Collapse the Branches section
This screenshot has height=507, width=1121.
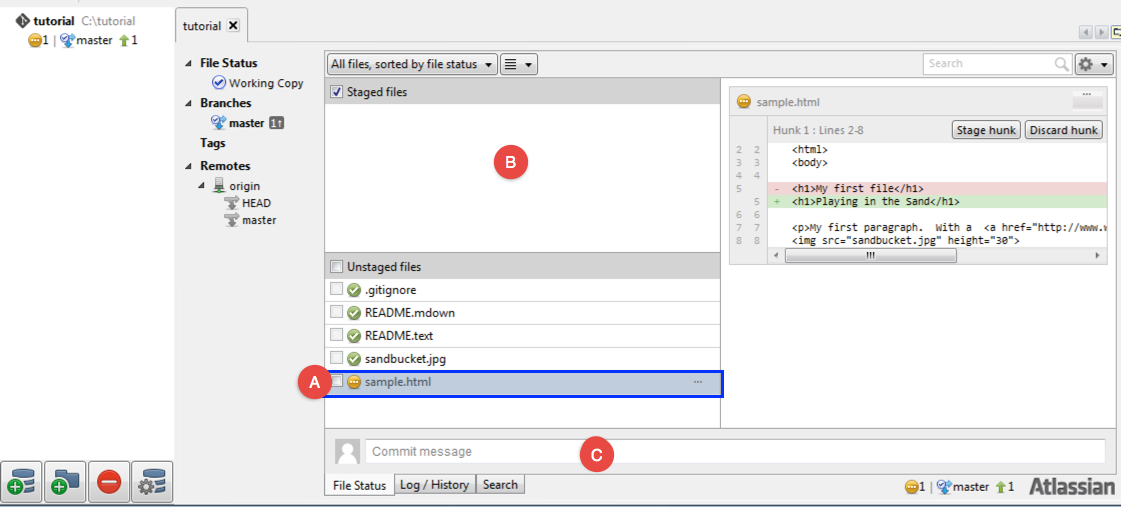pos(187,104)
